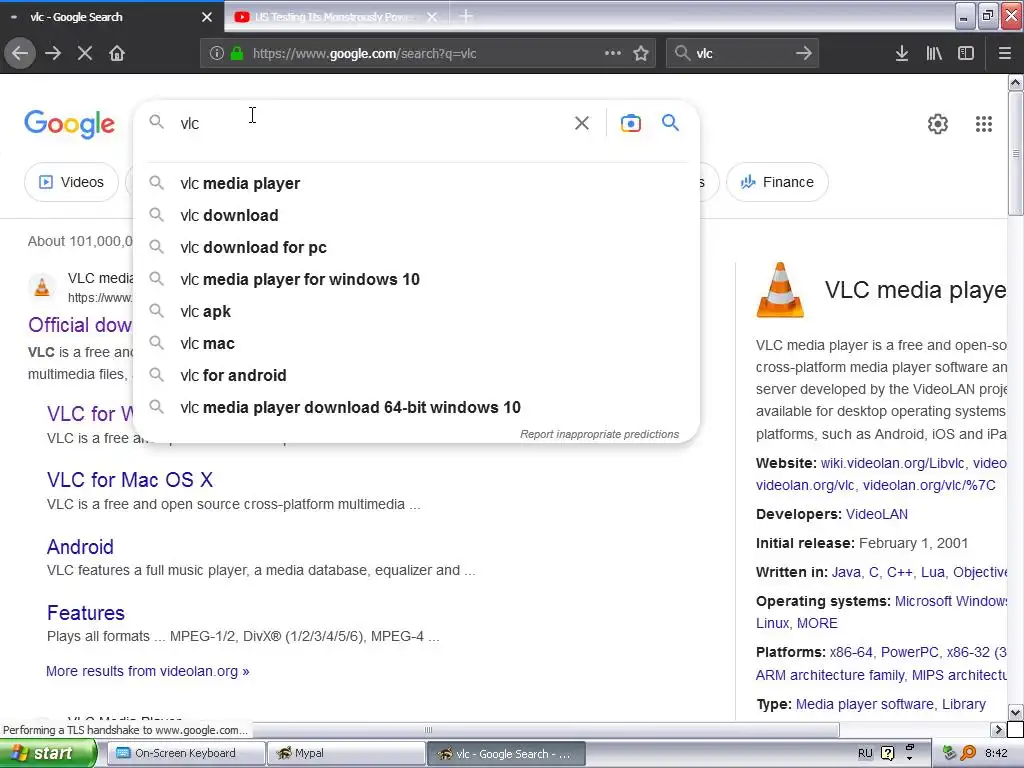Open the Android sitelink result
The height and width of the screenshot is (768, 1024).
point(80,547)
